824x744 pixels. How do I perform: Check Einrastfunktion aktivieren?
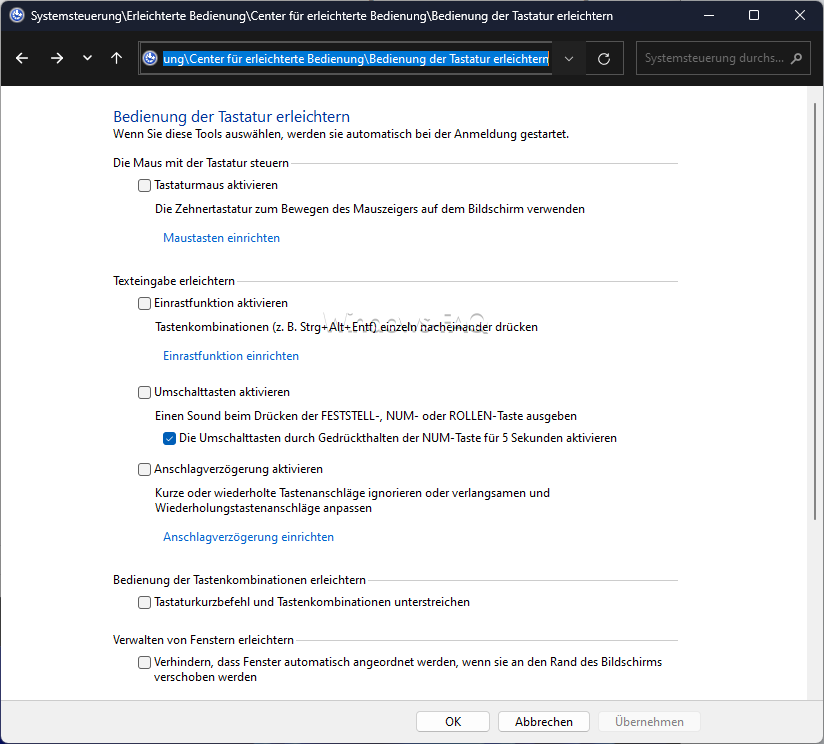click(144, 304)
